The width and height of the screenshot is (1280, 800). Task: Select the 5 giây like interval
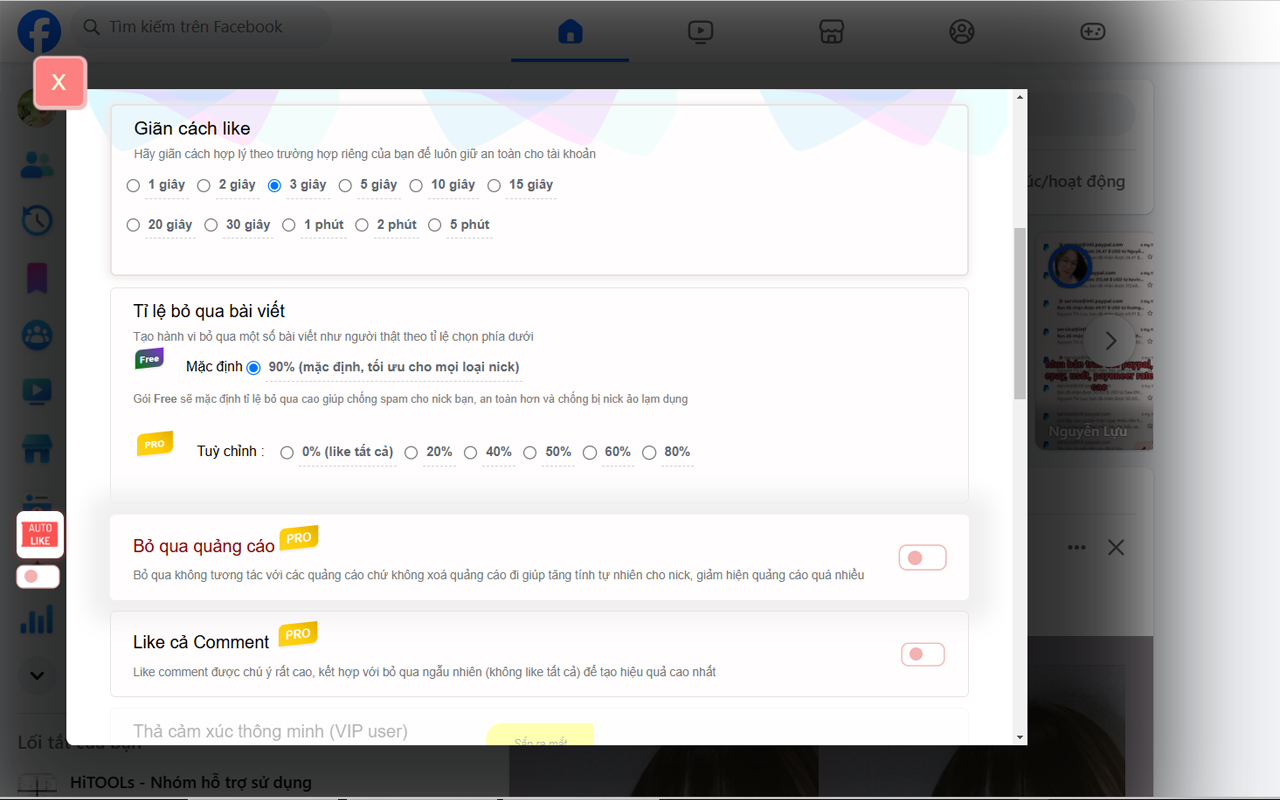pyautogui.click(x=345, y=185)
